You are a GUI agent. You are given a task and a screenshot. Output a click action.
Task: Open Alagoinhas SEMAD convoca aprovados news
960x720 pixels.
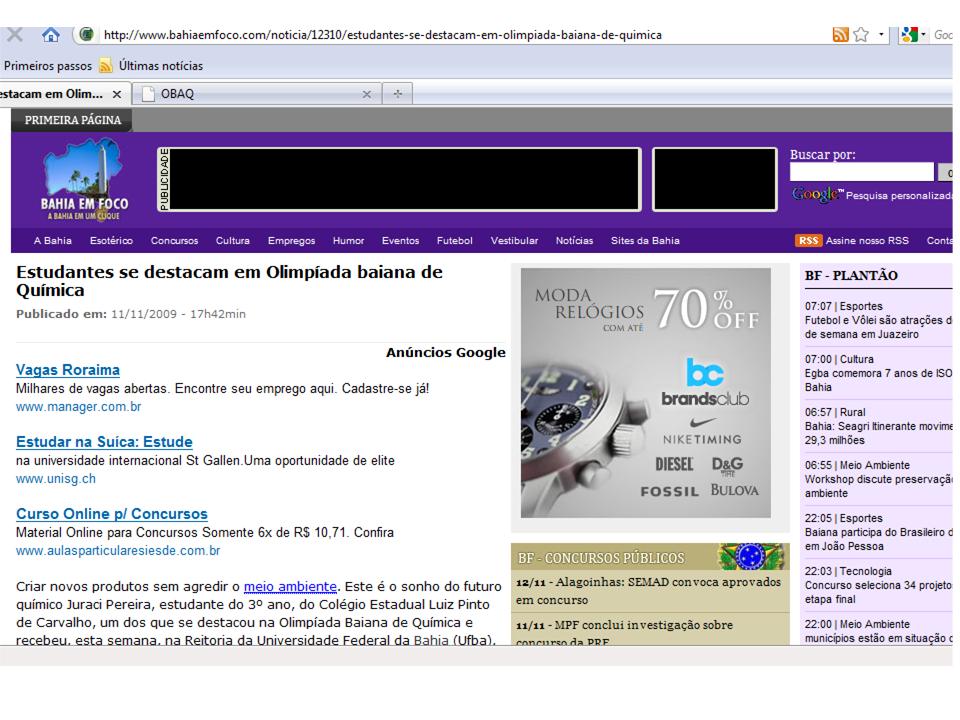(x=649, y=591)
